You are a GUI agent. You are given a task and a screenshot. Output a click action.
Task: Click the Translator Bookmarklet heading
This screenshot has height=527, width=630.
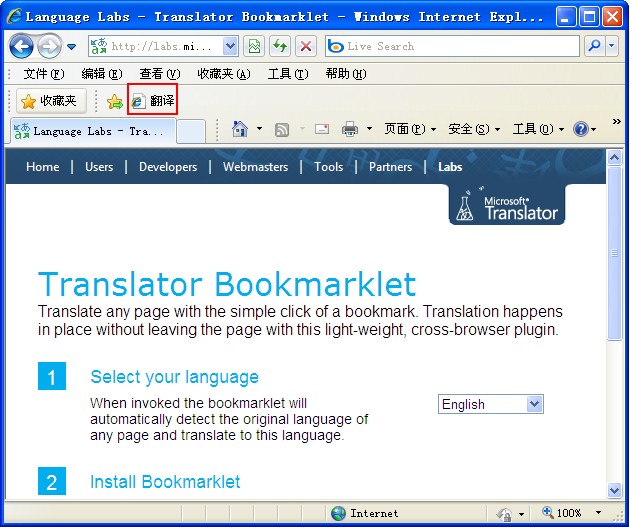pyautogui.click(x=227, y=284)
